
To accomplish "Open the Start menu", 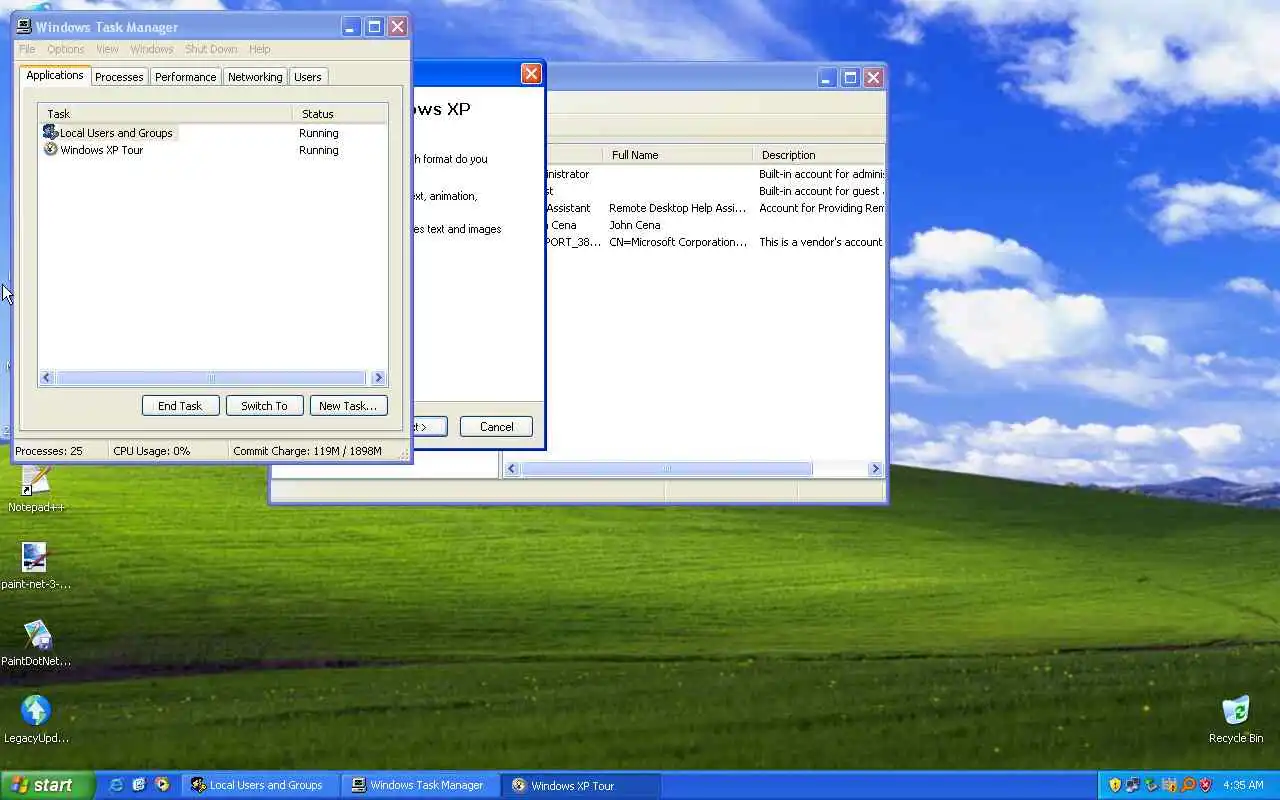I will tap(47, 785).
